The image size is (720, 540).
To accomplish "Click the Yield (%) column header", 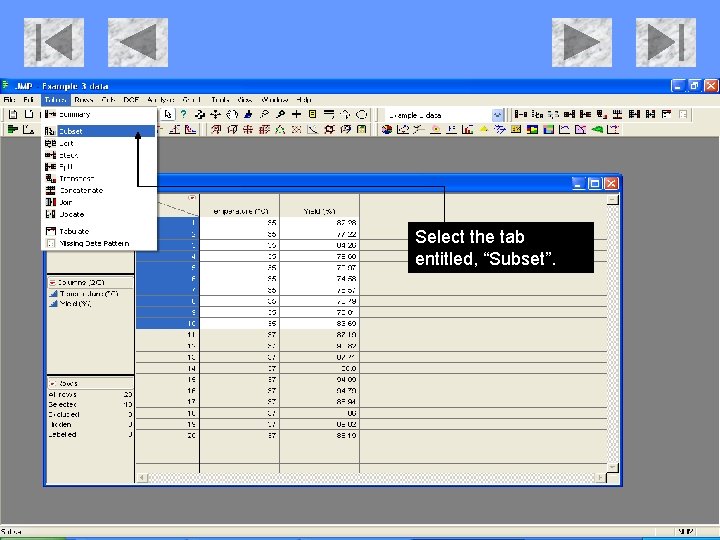I will coord(320,211).
